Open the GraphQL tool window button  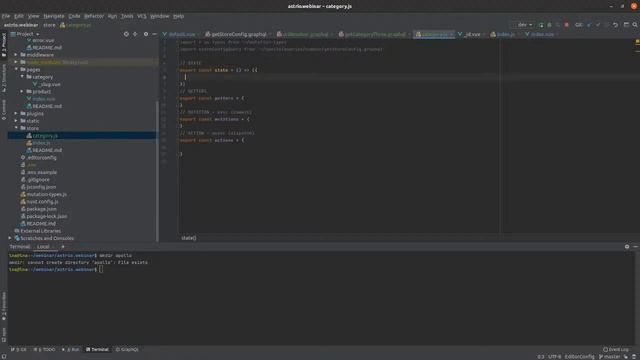click(127, 349)
